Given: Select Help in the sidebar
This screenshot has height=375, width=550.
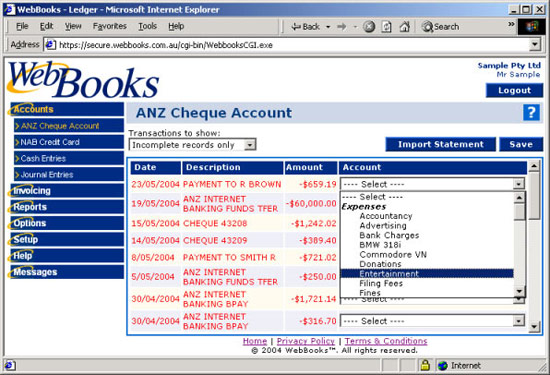Looking at the screenshot, I should tap(67, 256).
